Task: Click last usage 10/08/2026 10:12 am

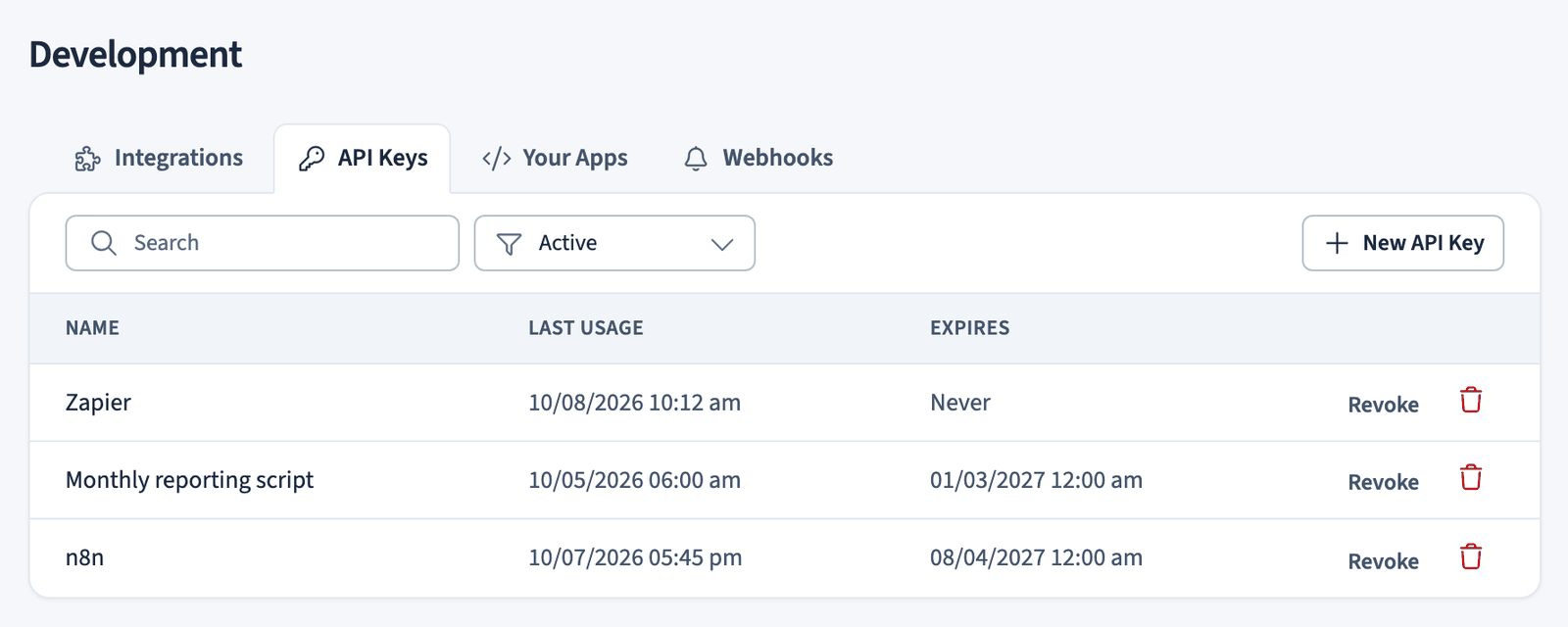Action: [634, 403]
